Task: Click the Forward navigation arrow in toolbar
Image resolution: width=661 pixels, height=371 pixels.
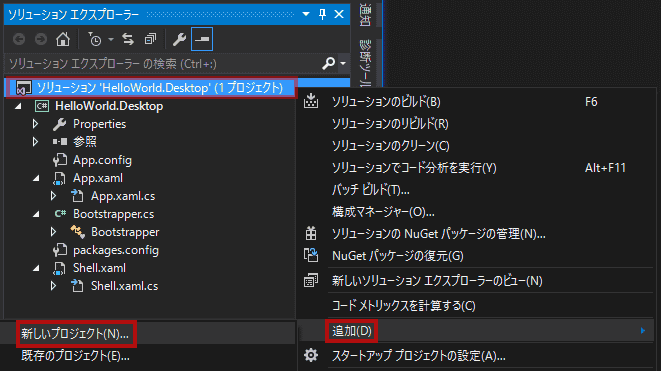Action: [x=41, y=39]
